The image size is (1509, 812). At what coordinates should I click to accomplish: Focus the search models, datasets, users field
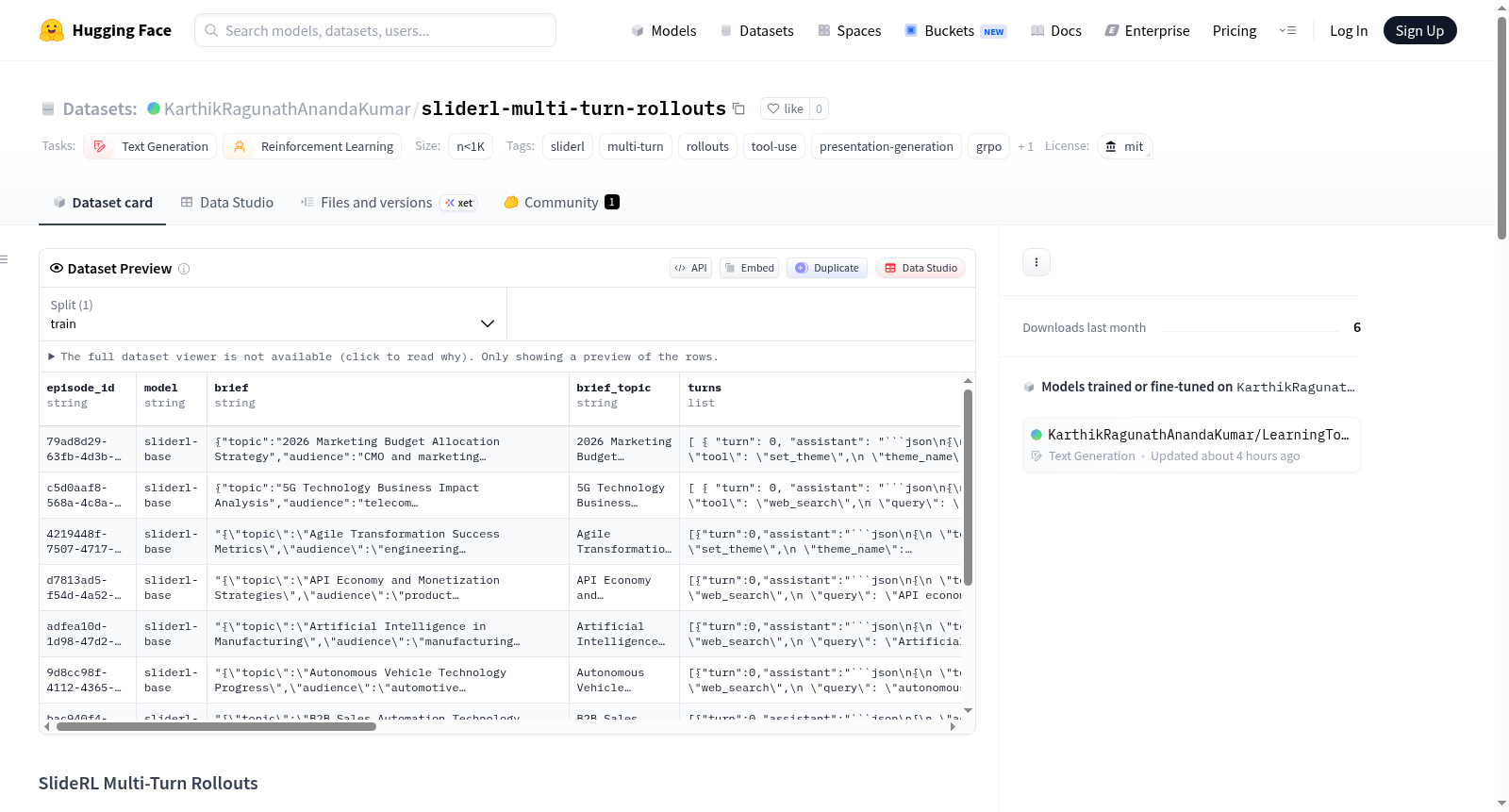(x=375, y=30)
